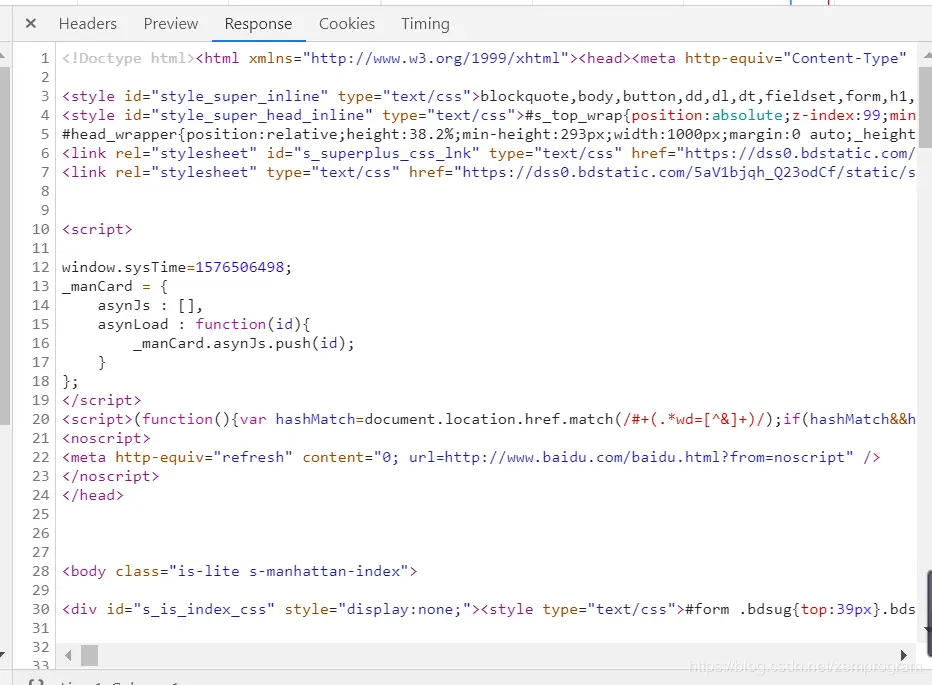
Task: Open the Timing tab
Action: click(x=425, y=24)
